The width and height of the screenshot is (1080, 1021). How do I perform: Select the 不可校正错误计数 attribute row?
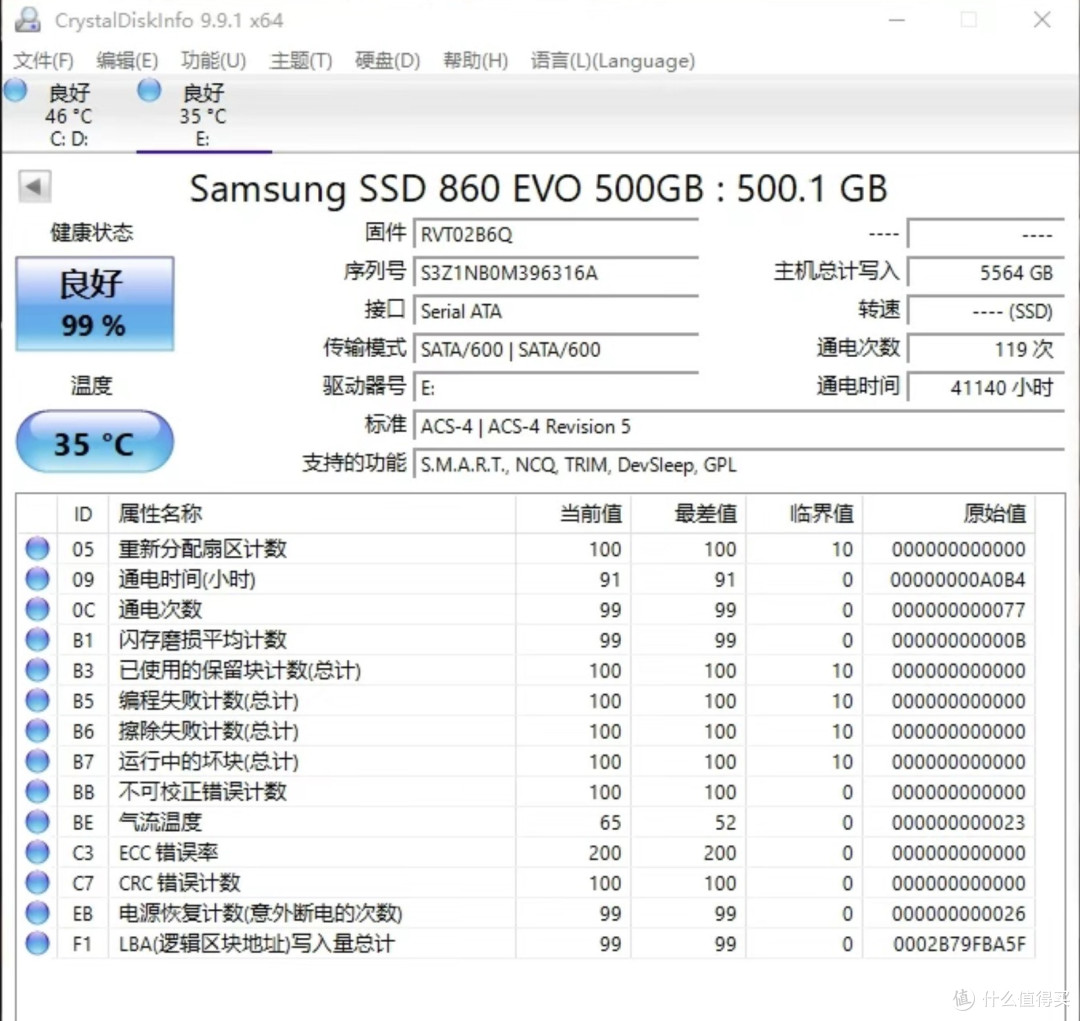pyautogui.click(x=526, y=792)
